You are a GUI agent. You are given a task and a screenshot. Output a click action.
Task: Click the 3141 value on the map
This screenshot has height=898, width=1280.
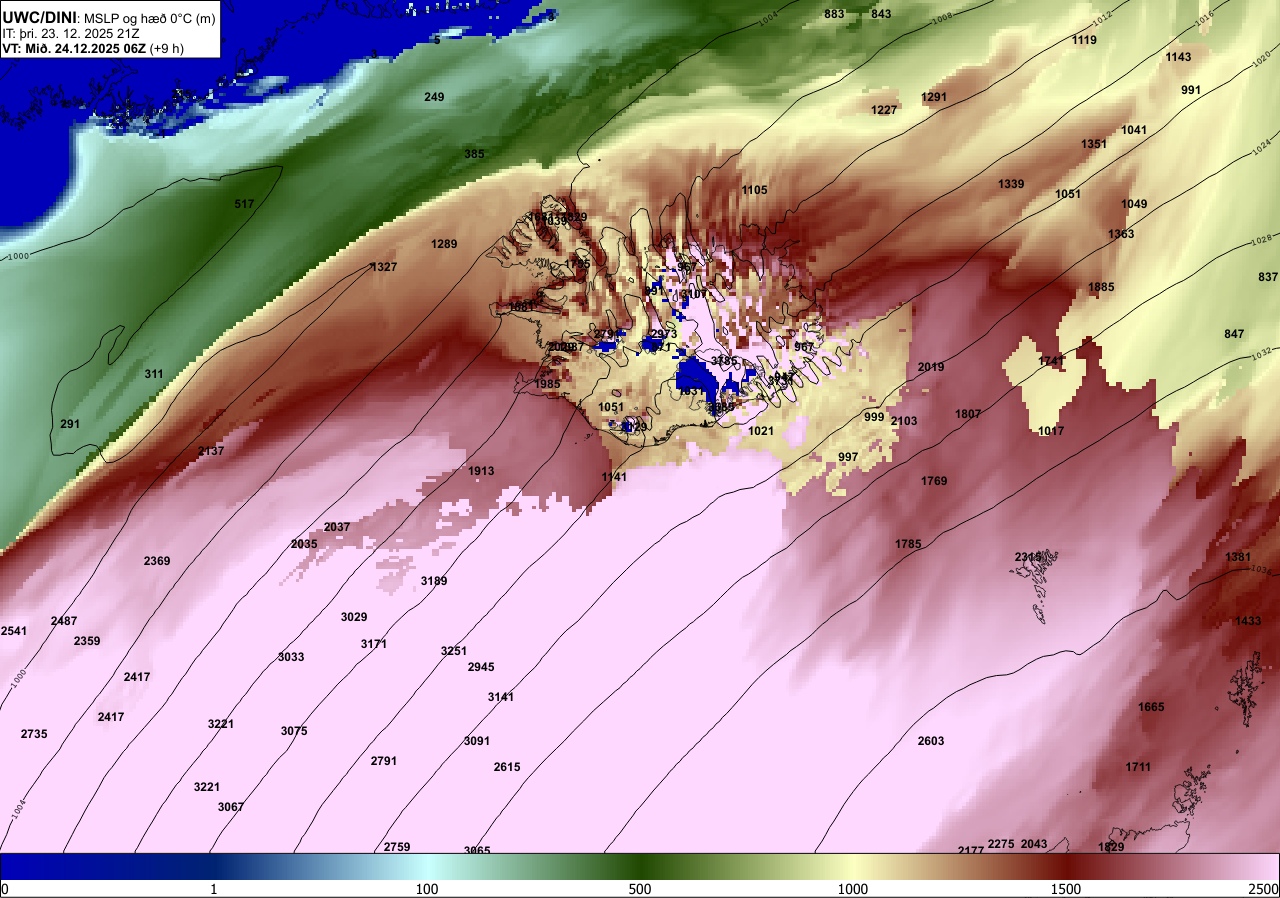click(x=501, y=697)
